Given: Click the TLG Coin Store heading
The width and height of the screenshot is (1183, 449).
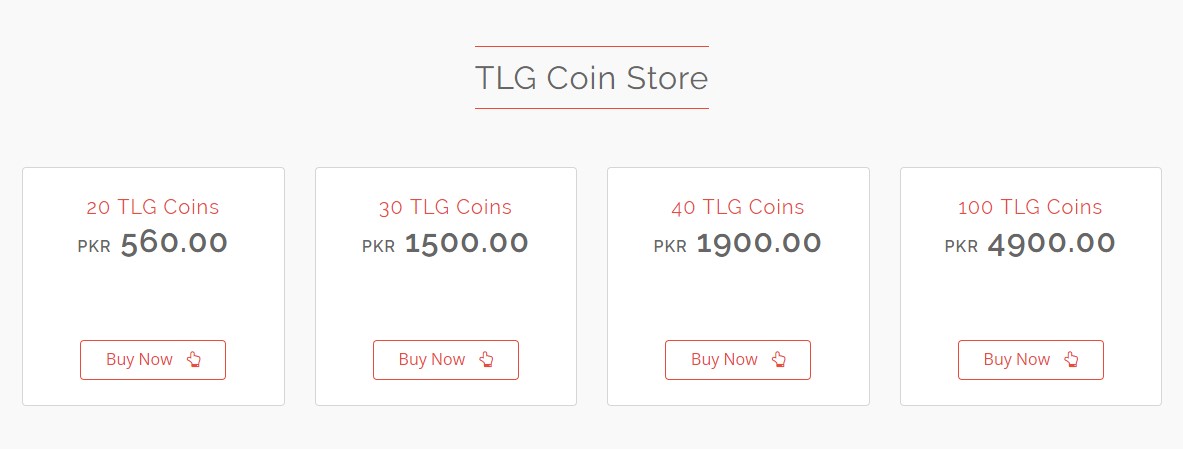Looking at the screenshot, I should click(592, 78).
